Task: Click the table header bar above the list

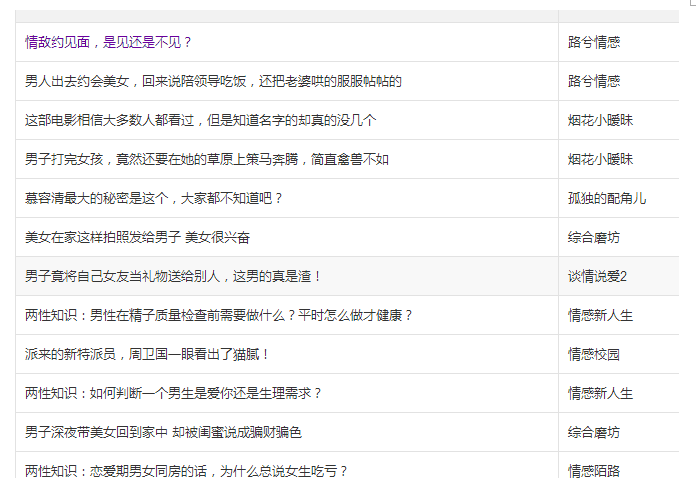Action: (347, 16)
